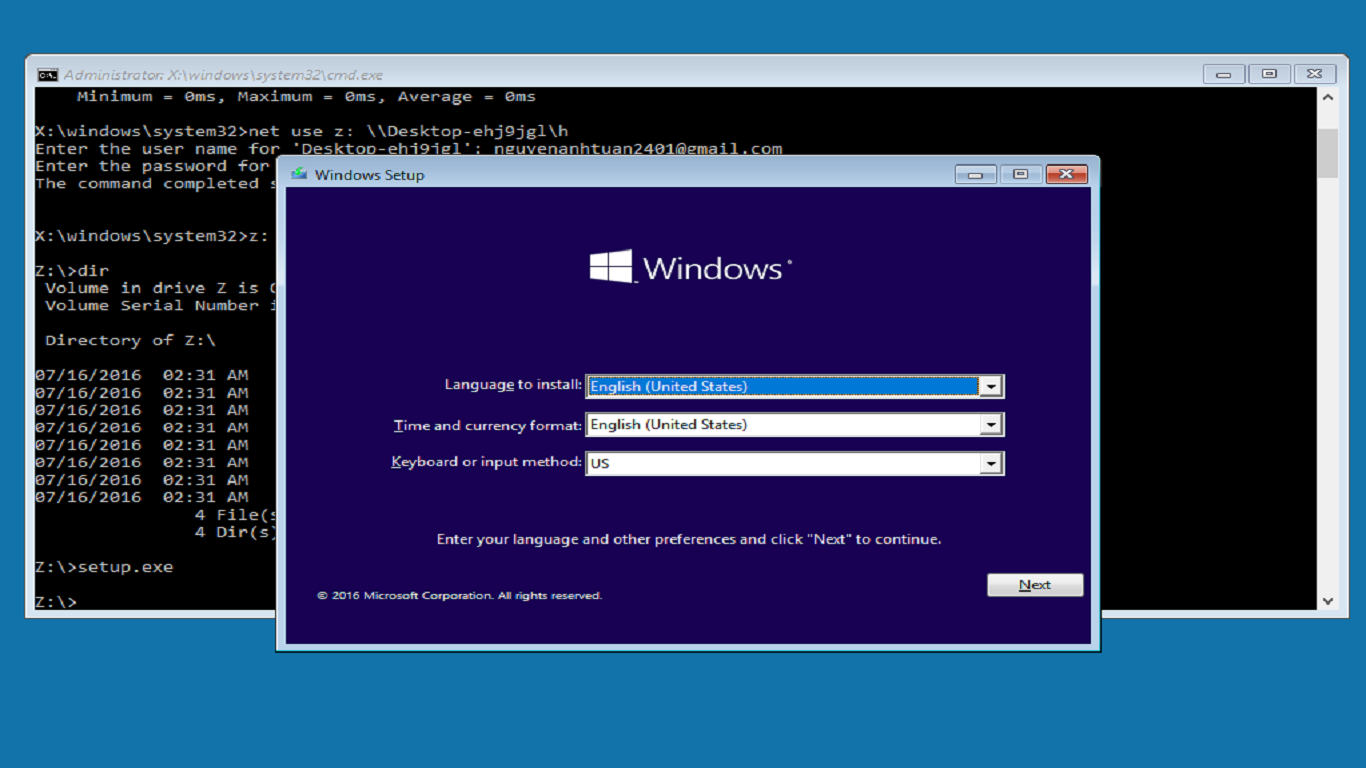
Task: Maximize the Windows Setup window
Action: tap(1020, 174)
